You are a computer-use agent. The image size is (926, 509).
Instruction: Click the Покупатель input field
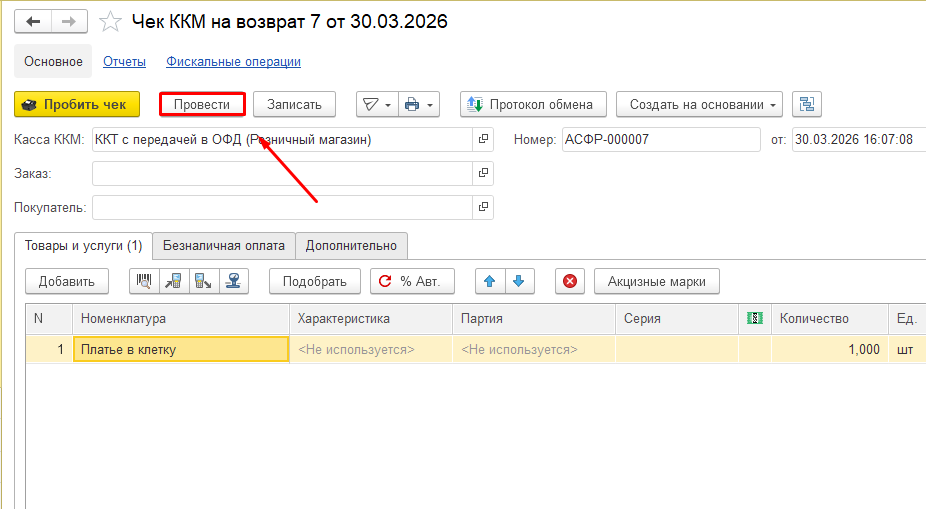point(282,207)
